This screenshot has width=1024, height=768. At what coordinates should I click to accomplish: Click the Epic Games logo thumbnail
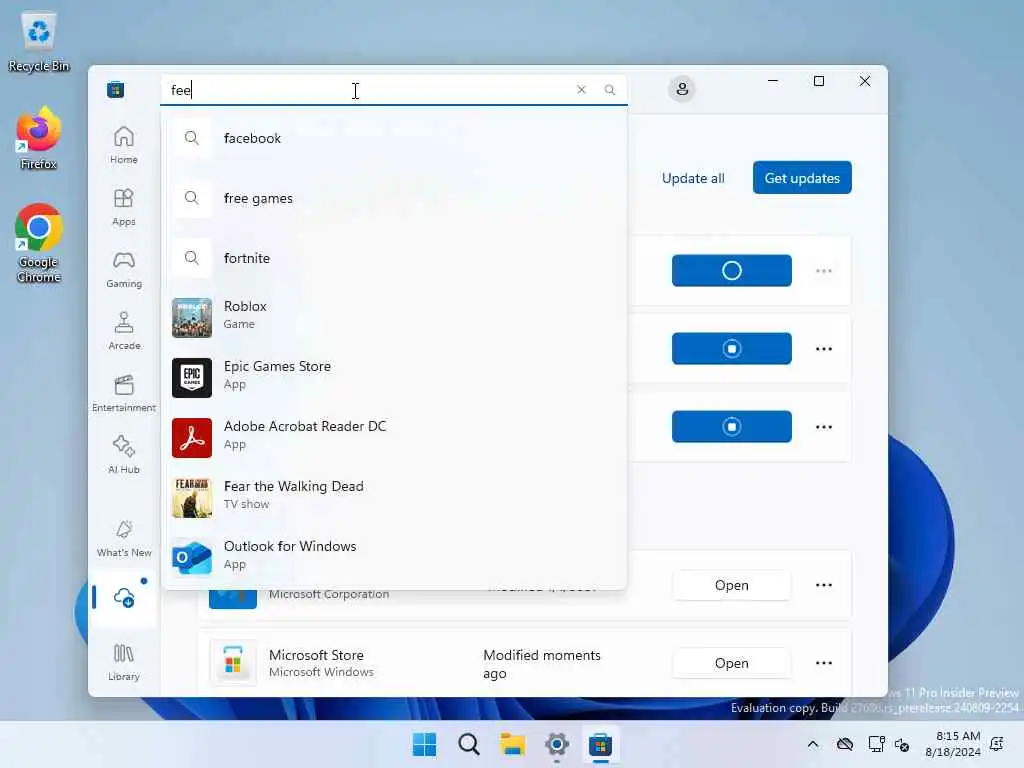(192, 377)
